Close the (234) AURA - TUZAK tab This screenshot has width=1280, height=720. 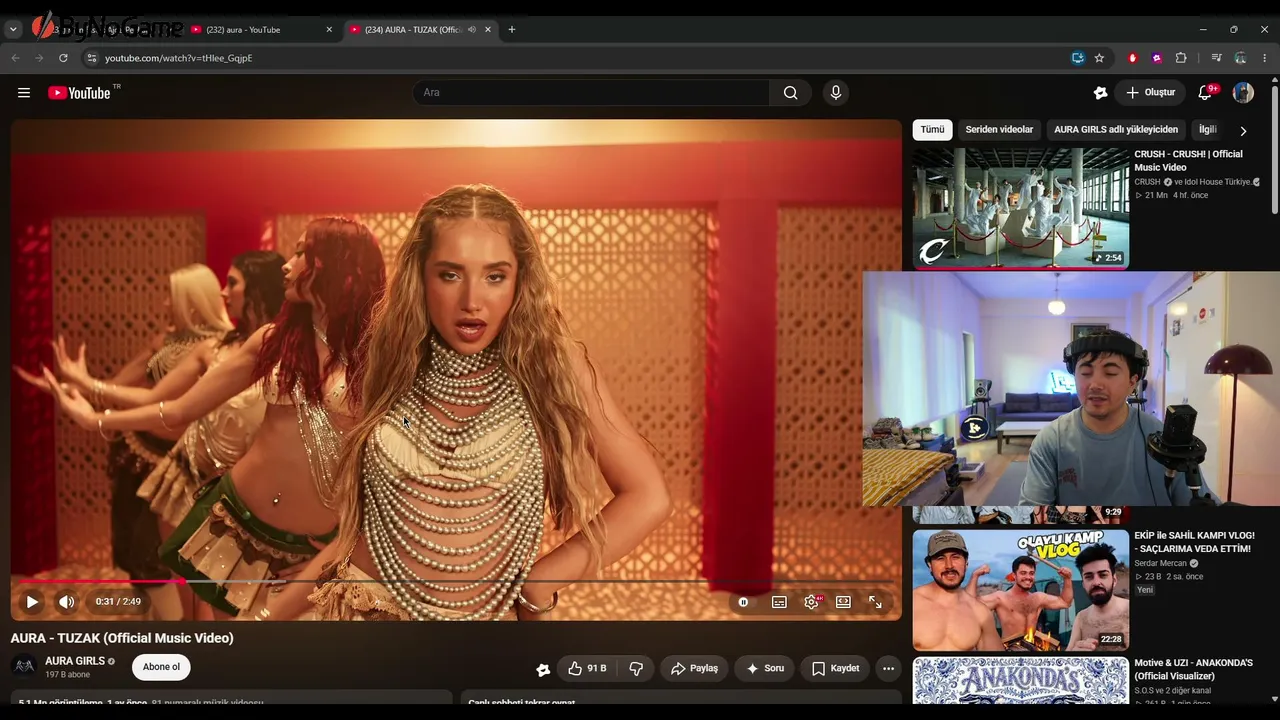488,30
